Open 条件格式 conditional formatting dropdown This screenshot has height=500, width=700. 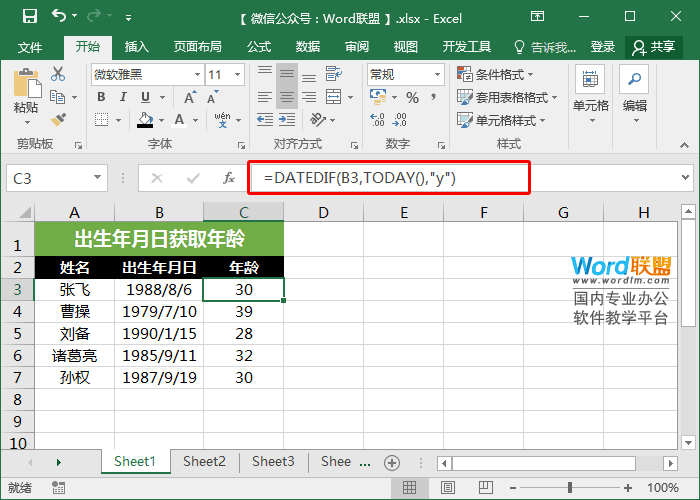[495, 74]
